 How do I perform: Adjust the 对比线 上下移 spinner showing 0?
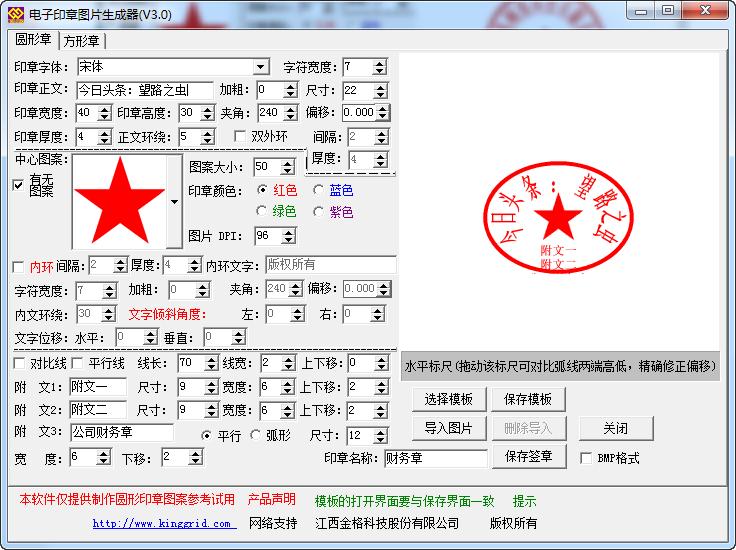pos(381,363)
